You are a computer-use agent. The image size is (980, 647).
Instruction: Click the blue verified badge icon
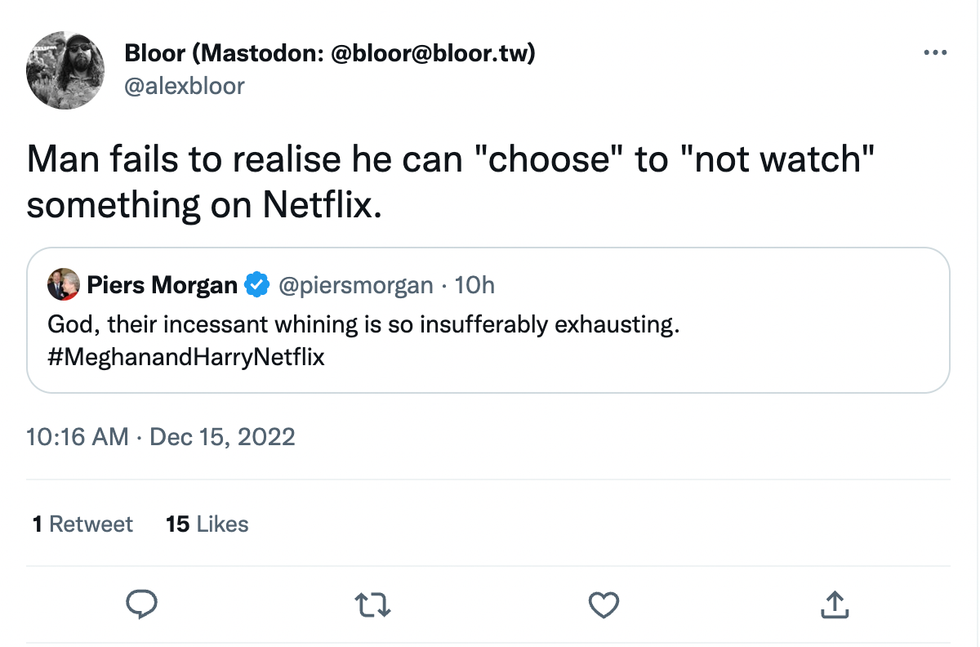(257, 286)
